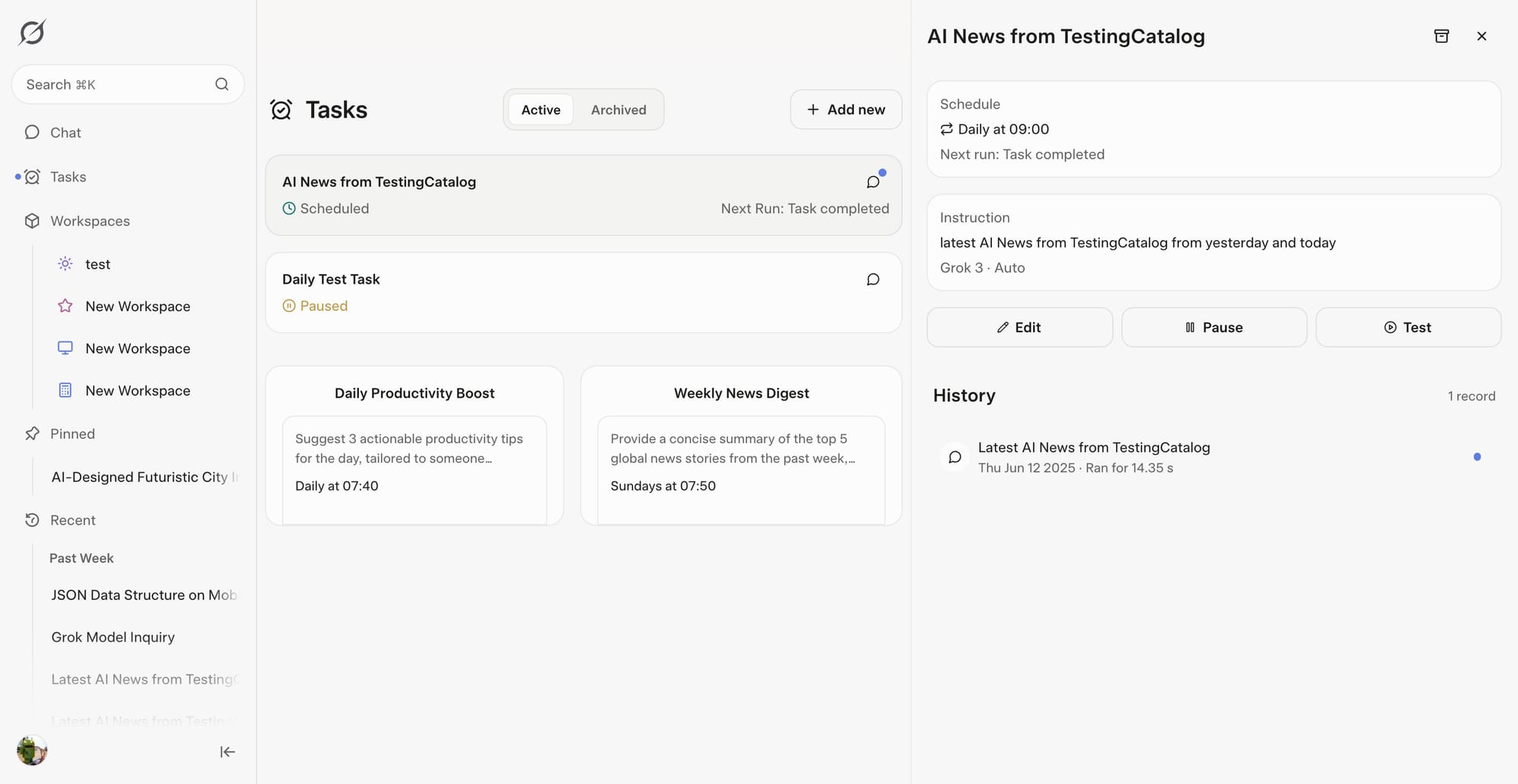Choose the Weekly News Digest template card
This screenshot has width=1518, height=784.
tap(741, 446)
